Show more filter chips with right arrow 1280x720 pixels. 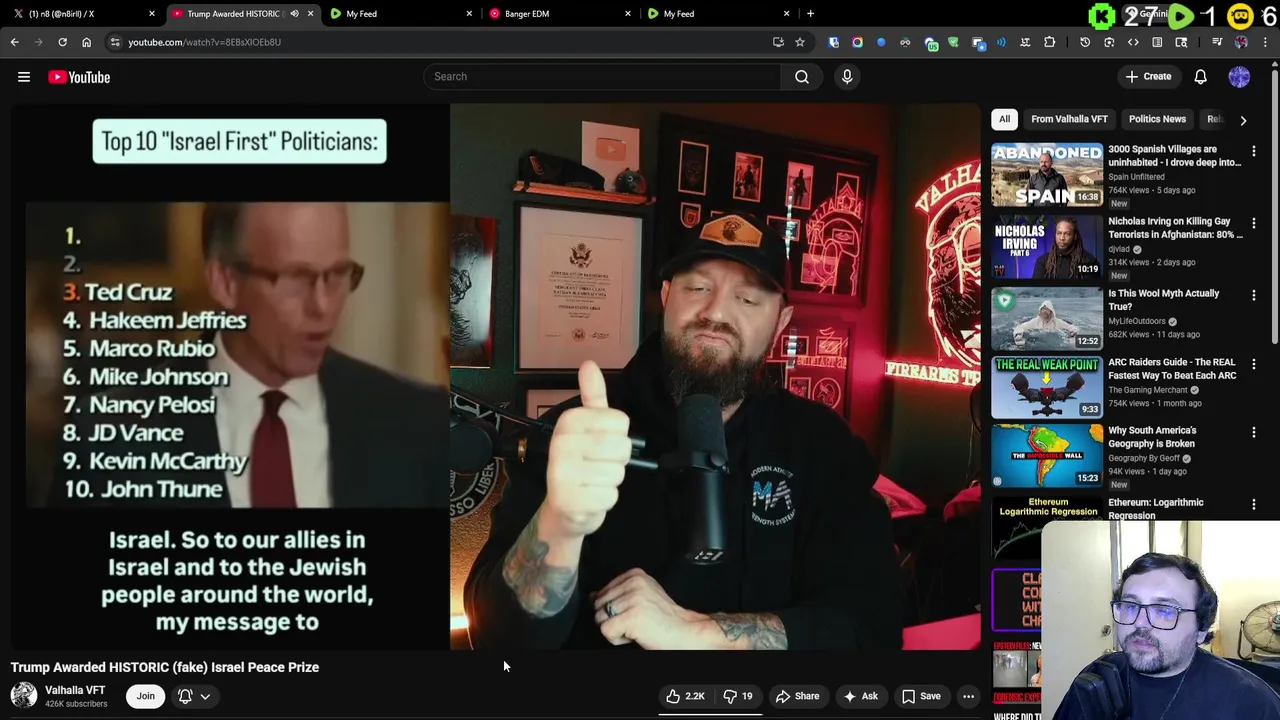point(1243,120)
